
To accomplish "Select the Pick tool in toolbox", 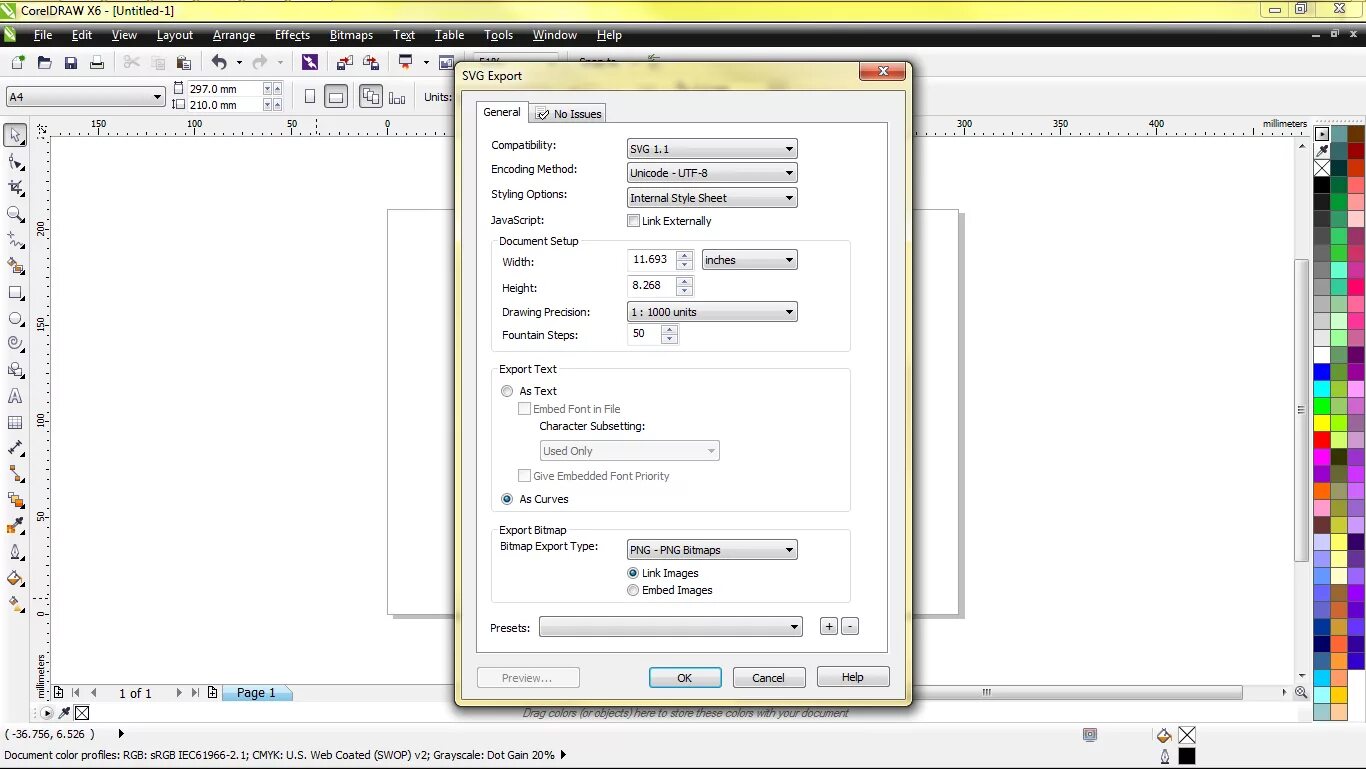I will (x=15, y=135).
